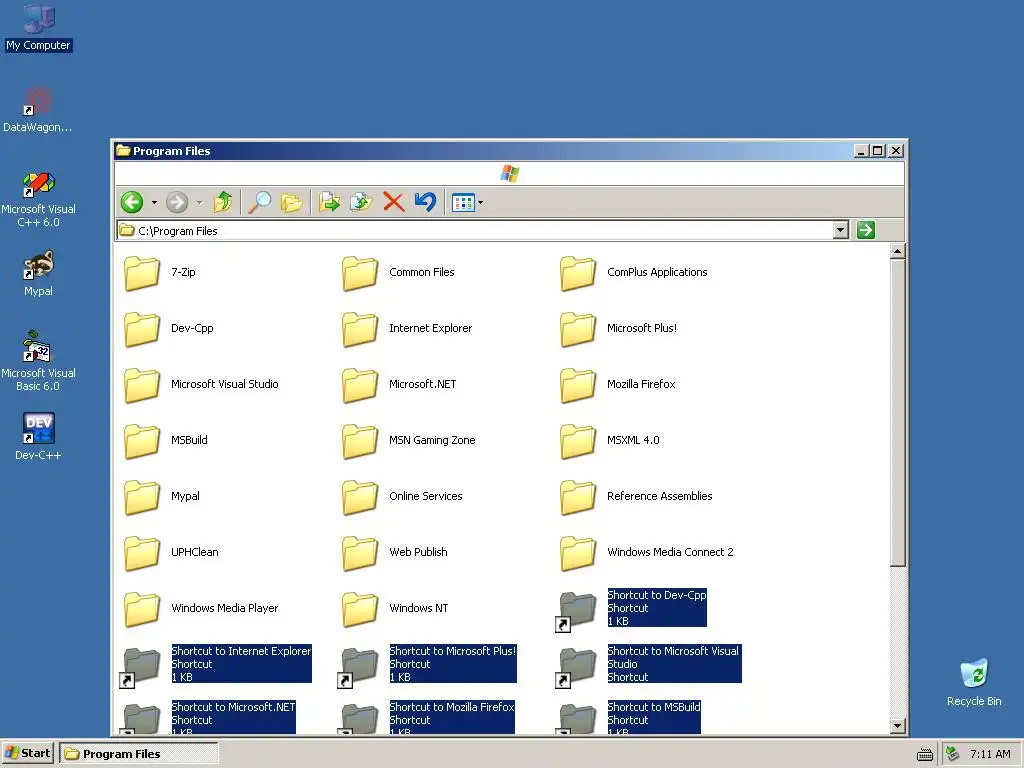Open the Start menu
Screen dimensions: 1024x768
pyautogui.click(x=27, y=753)
